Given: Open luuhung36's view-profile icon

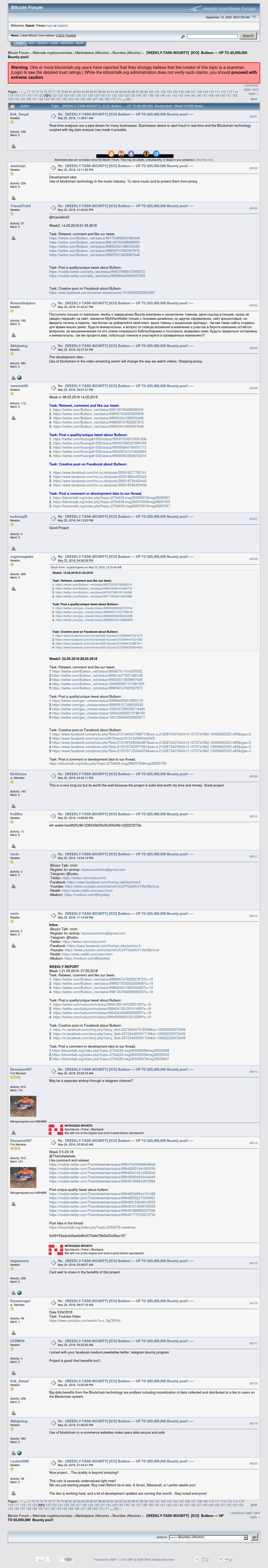Looking at the screenshot, I should pos(13,548).
